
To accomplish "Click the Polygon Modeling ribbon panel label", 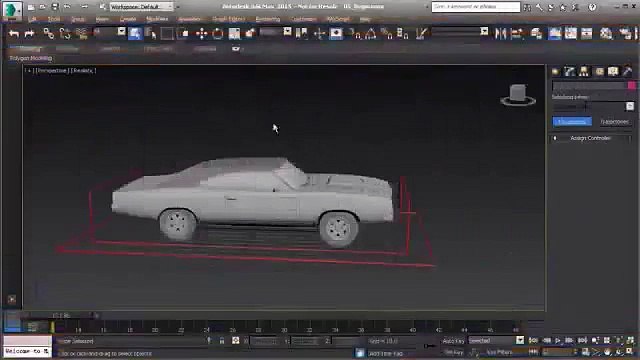I will coord(31,58).
